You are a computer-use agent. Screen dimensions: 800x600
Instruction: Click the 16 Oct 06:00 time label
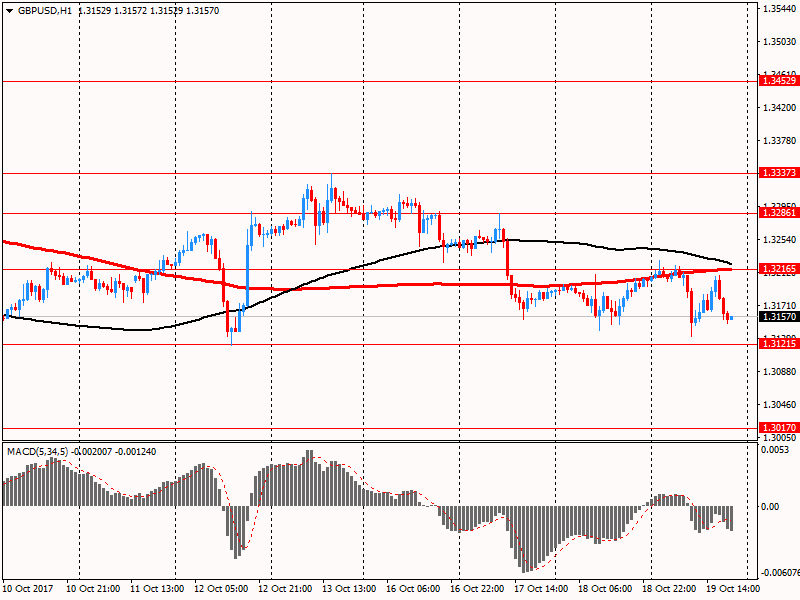[413, 589]
